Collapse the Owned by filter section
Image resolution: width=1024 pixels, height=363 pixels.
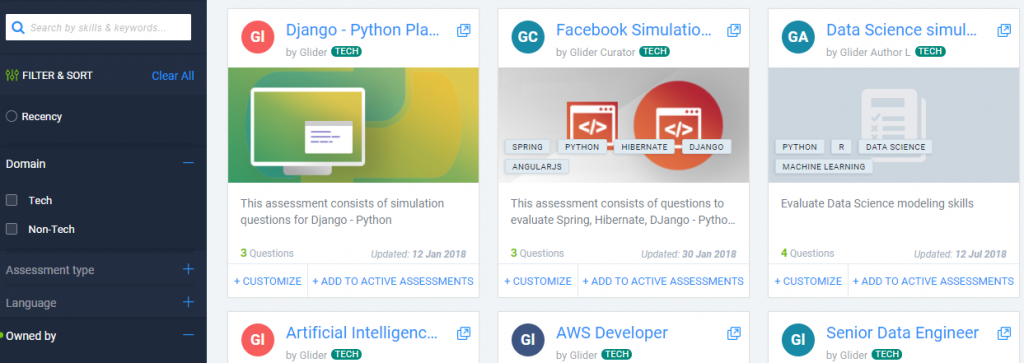tap(188, 336)
